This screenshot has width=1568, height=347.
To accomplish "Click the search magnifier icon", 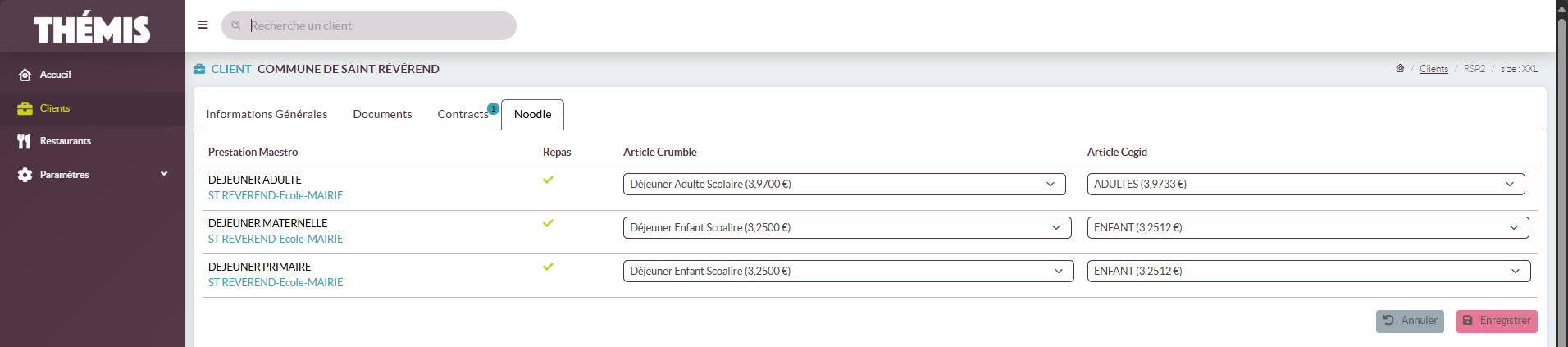I will point(236,25).
